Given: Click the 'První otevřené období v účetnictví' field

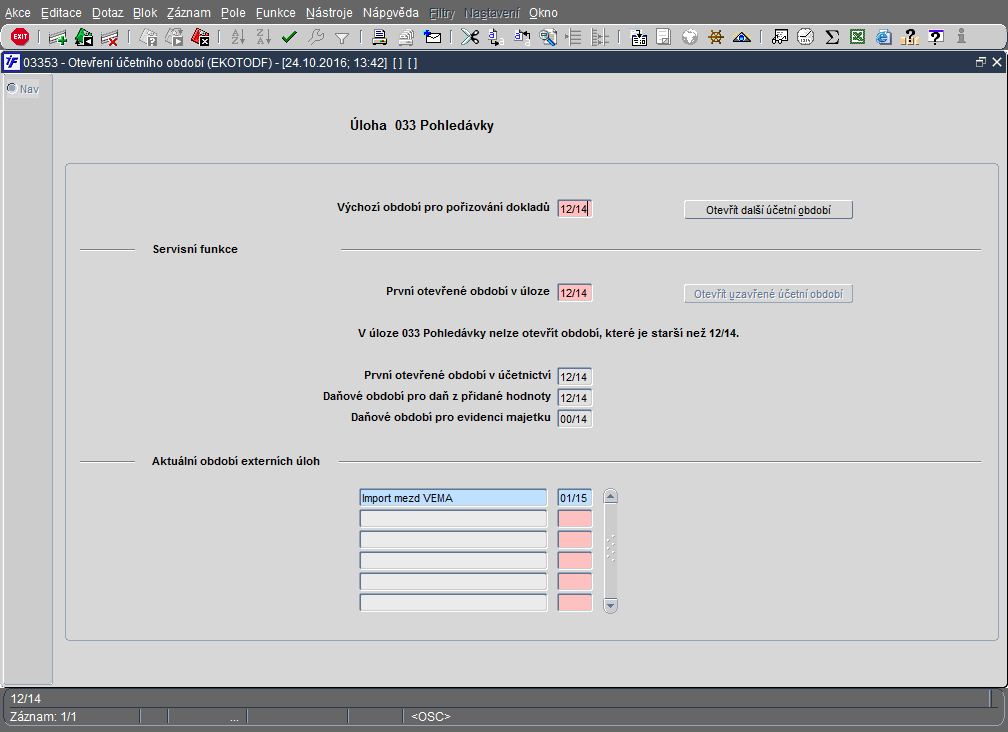Looking at the screenshot, I should click(575, 377).
